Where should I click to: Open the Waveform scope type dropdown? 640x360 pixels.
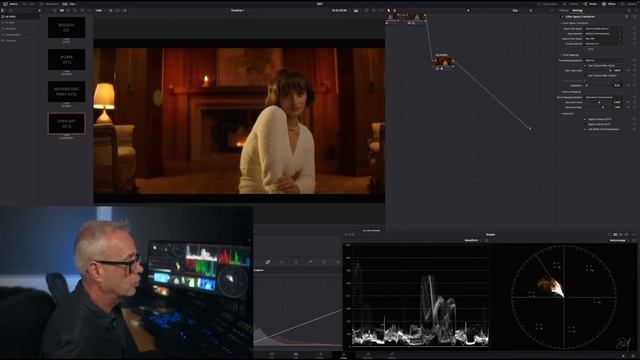tap(474, 240)
